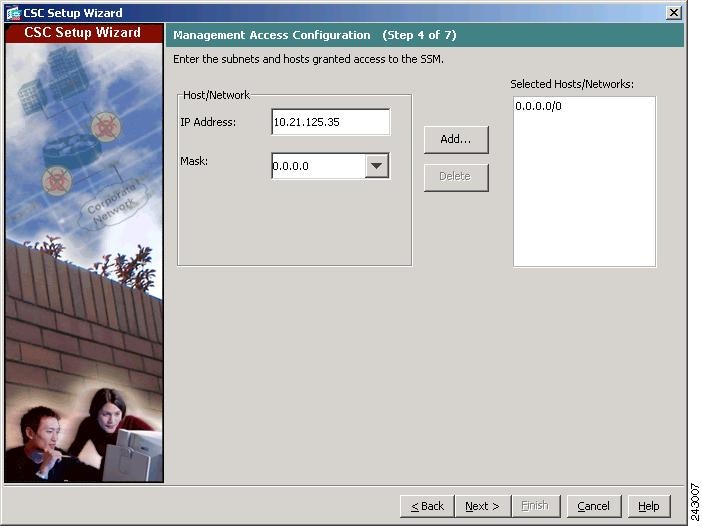The height and width of the screenshot is (526, 702).
Task: Click the red CSC Setup Wizard sidebar banner
Action: click(x=84, y=33)
